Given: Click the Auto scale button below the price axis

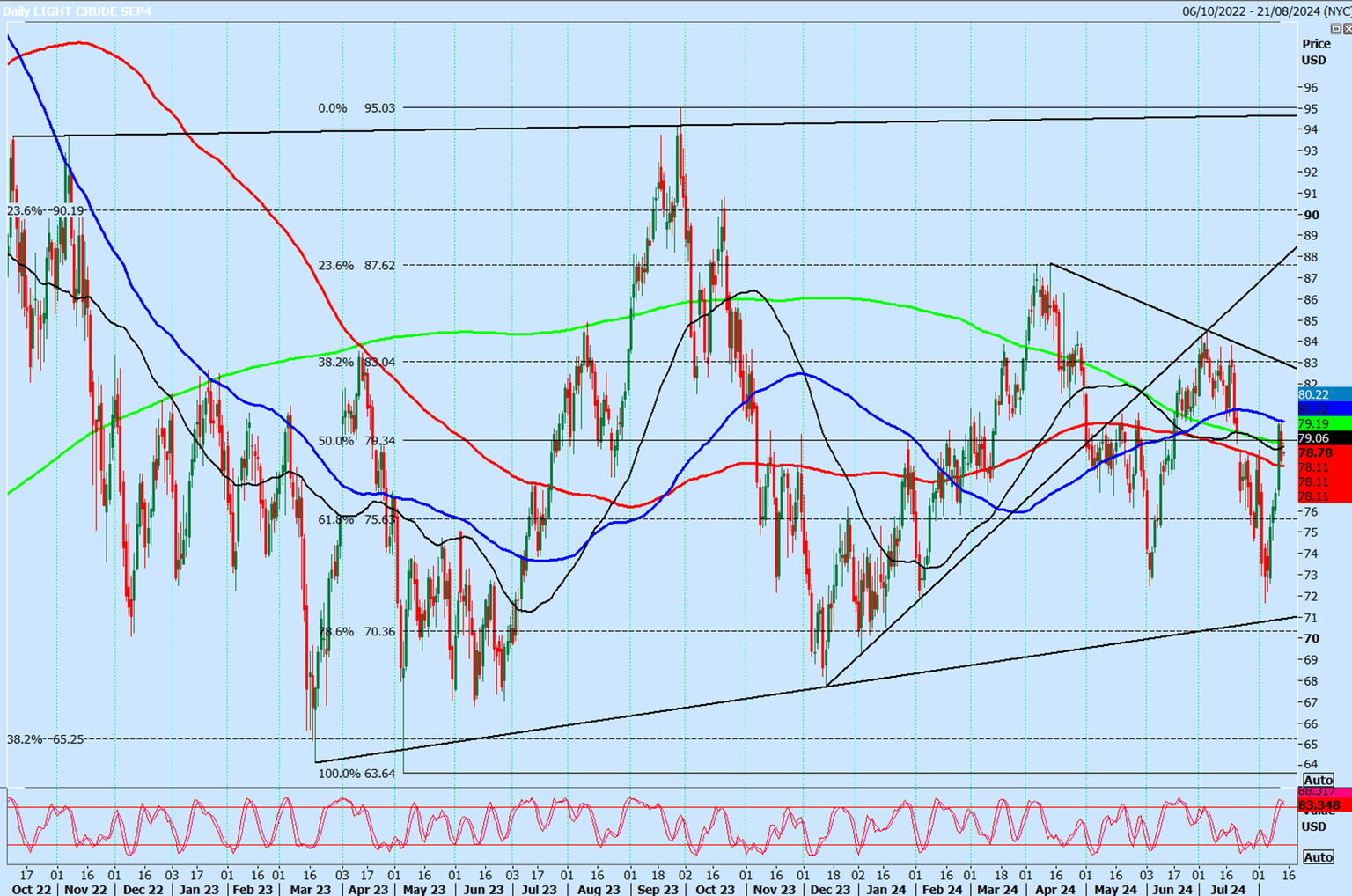Looking at the screenshot, I should [x=1318, y=781].
